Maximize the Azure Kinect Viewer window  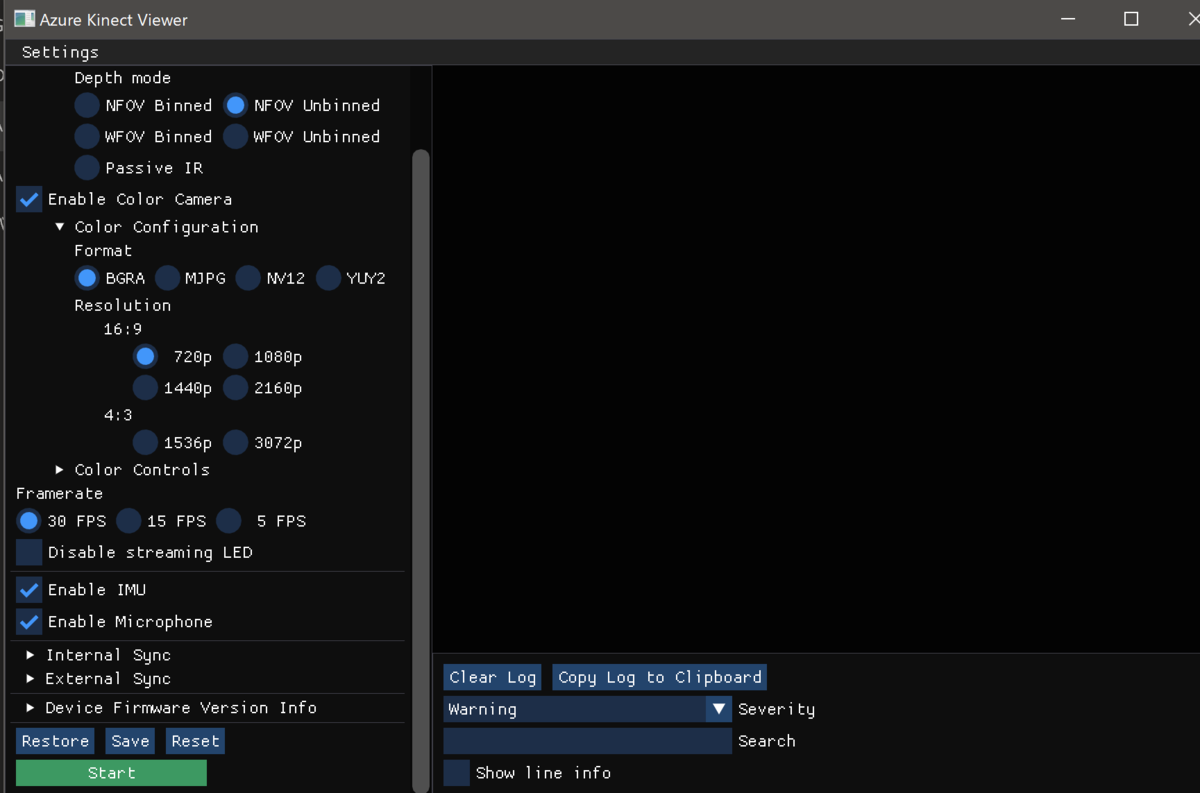[x=1131, y=19]
